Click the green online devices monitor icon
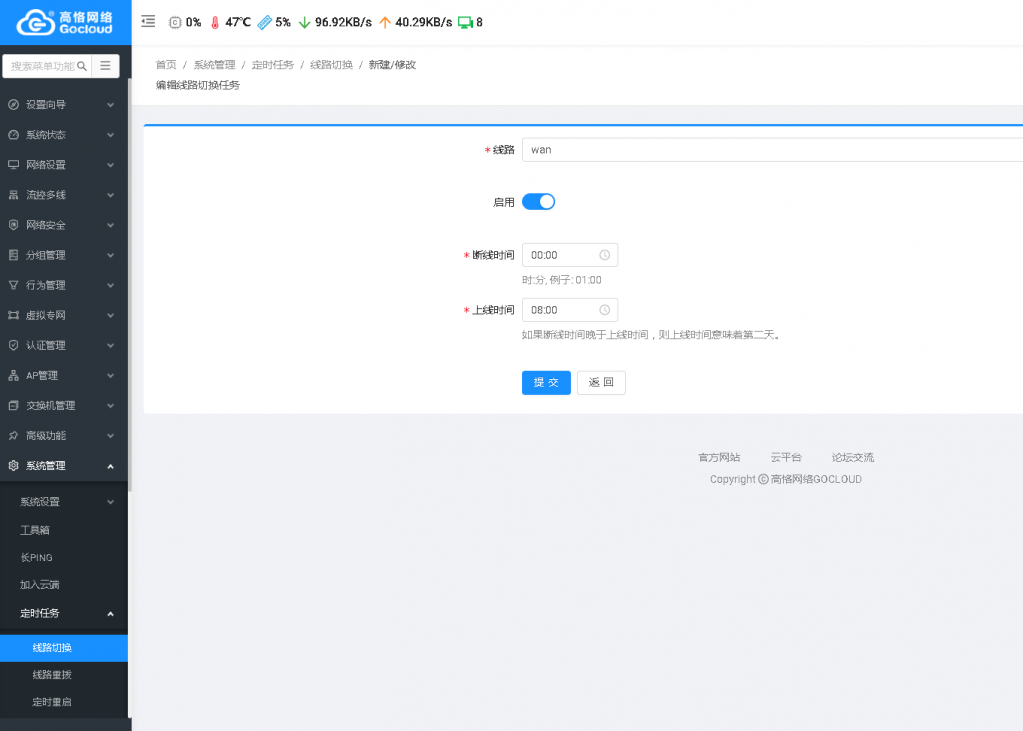 click(x=465, y=22)
